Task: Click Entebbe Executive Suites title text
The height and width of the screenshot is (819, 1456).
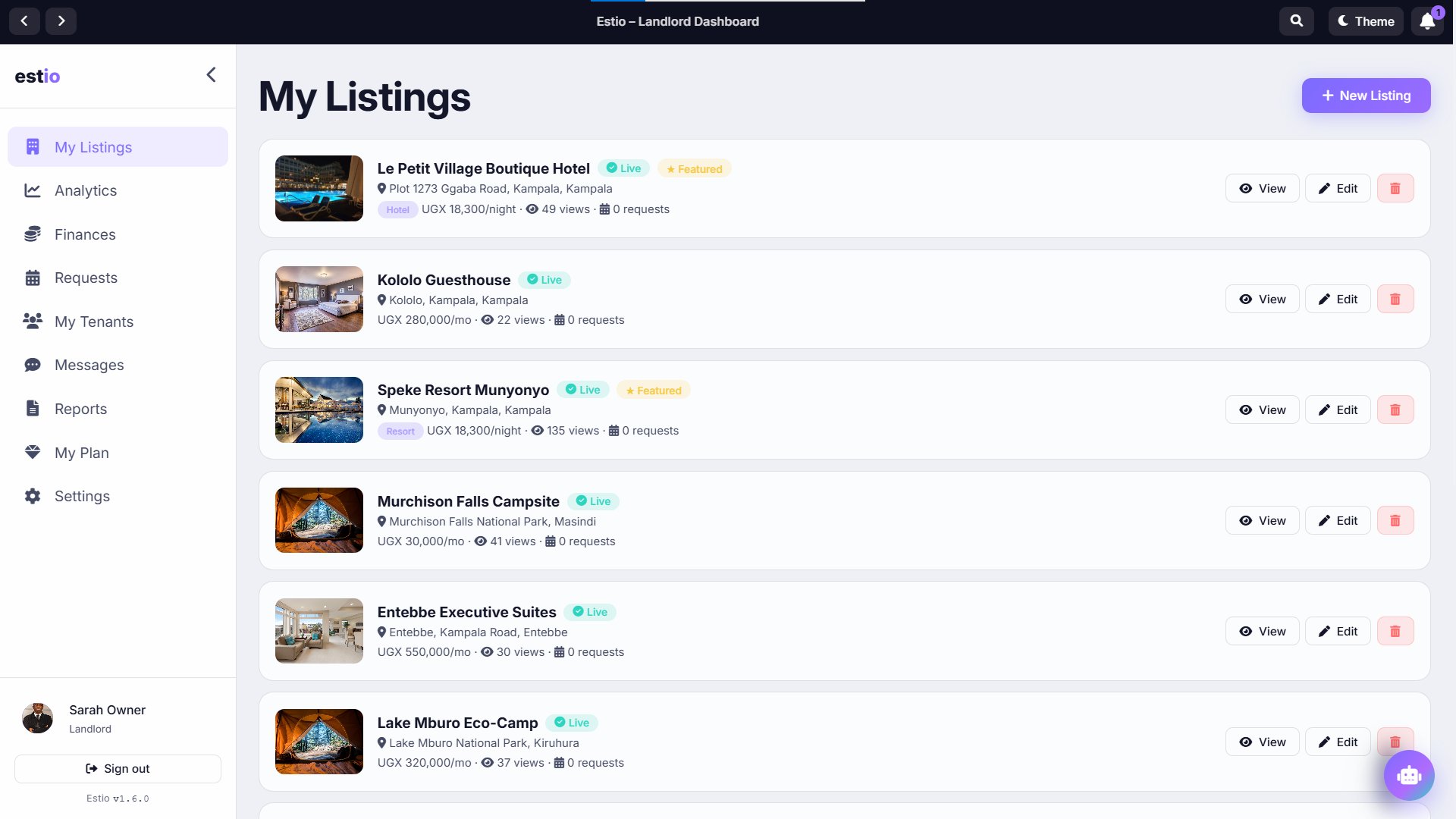Action: pyautogui.click(x=466, y=612)
